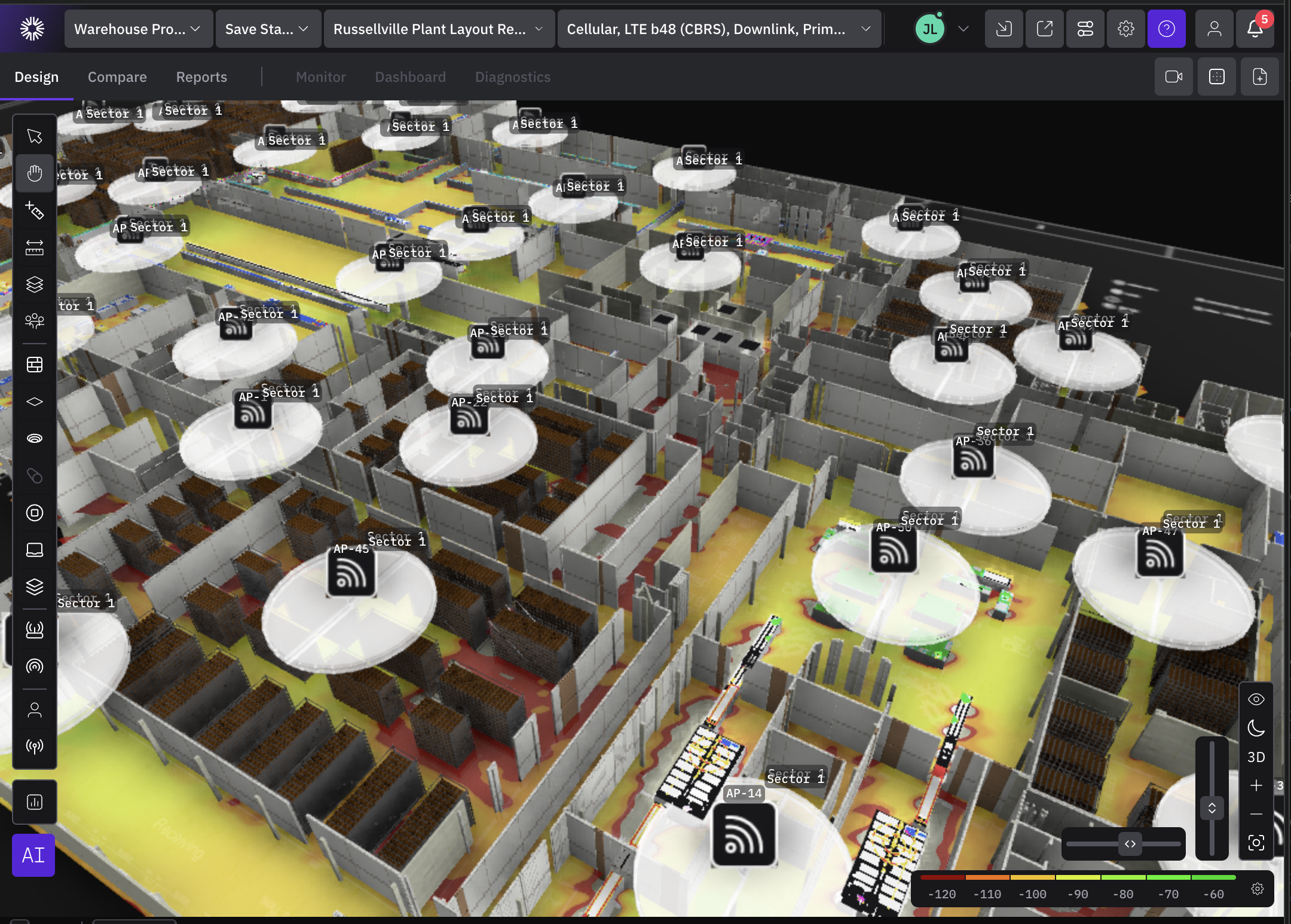Open the Warehouse Pro project dropdown
The image size is (1291, 924).
pos(137,29)
